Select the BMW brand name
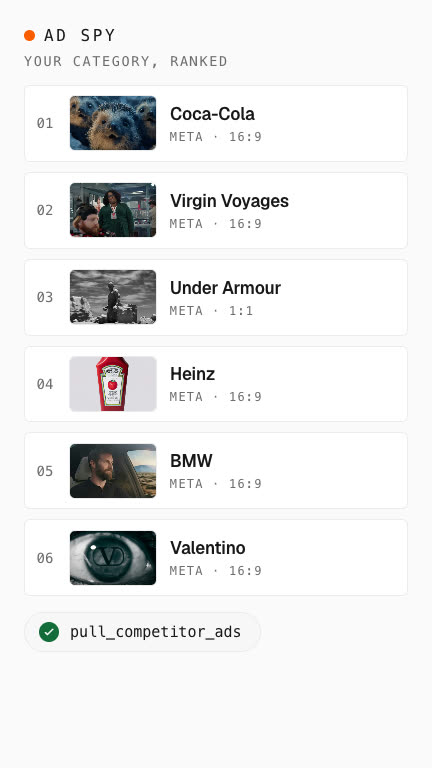The image size is (432, 768). [191, 461]
